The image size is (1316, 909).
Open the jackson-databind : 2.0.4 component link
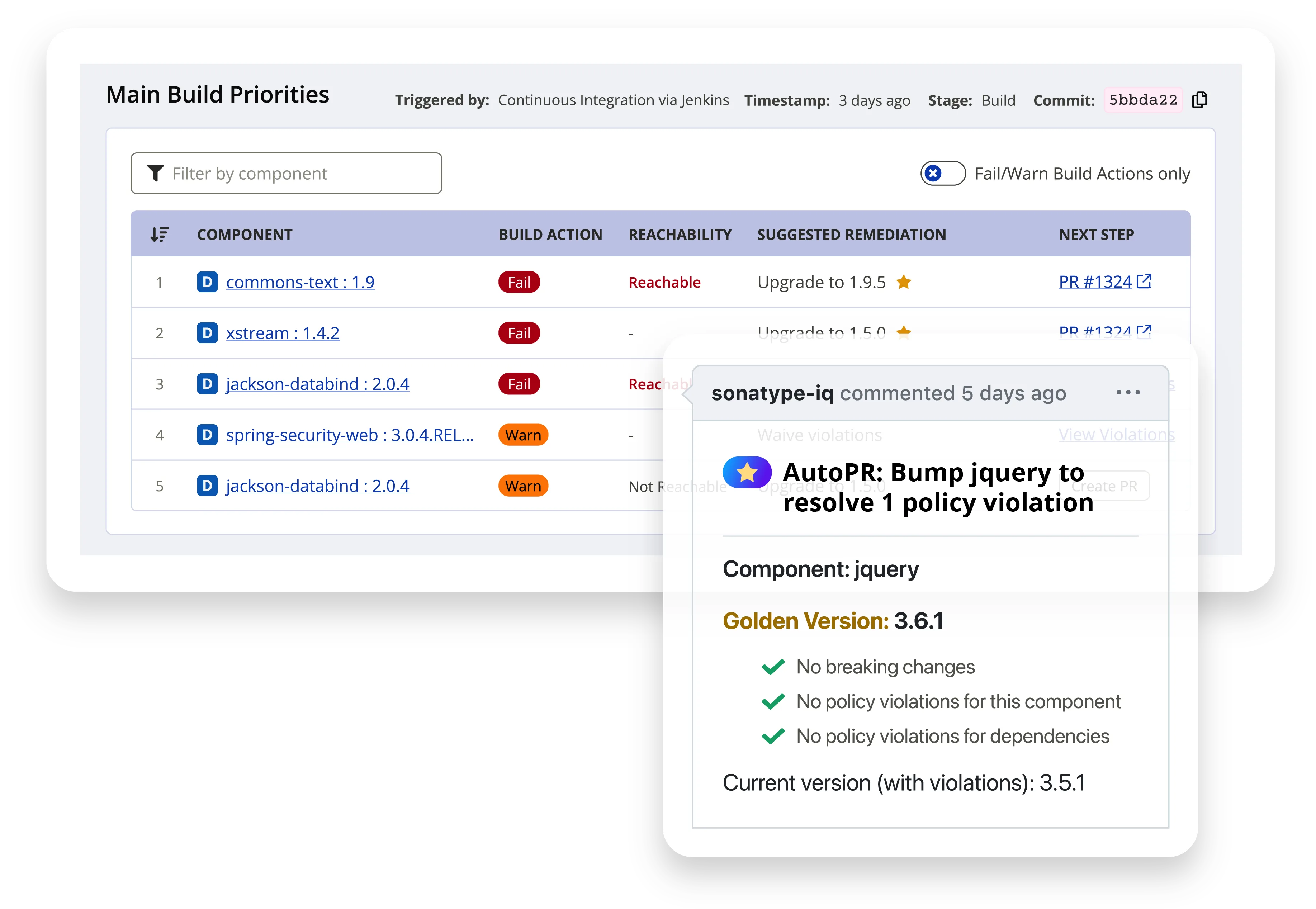click(x=317, y=383)
